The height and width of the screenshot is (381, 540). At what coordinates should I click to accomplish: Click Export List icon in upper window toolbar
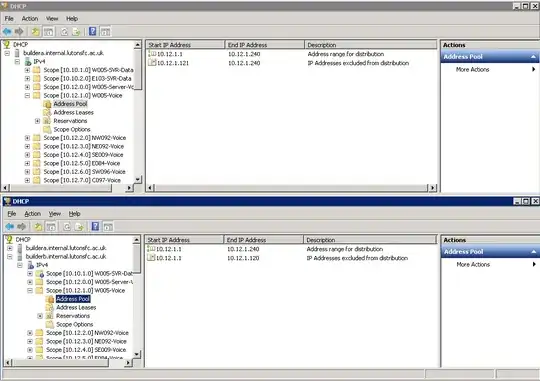click(x=76, y=32)
